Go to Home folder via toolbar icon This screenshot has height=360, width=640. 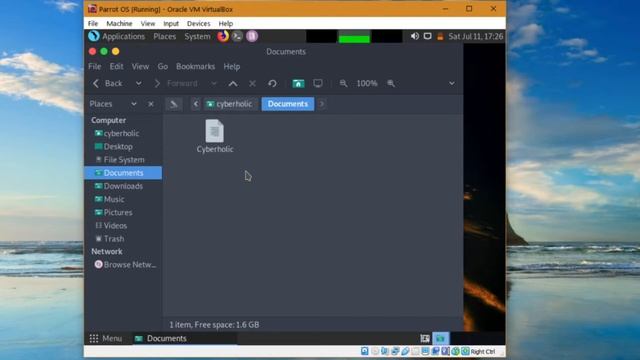(x=298, y=84)
